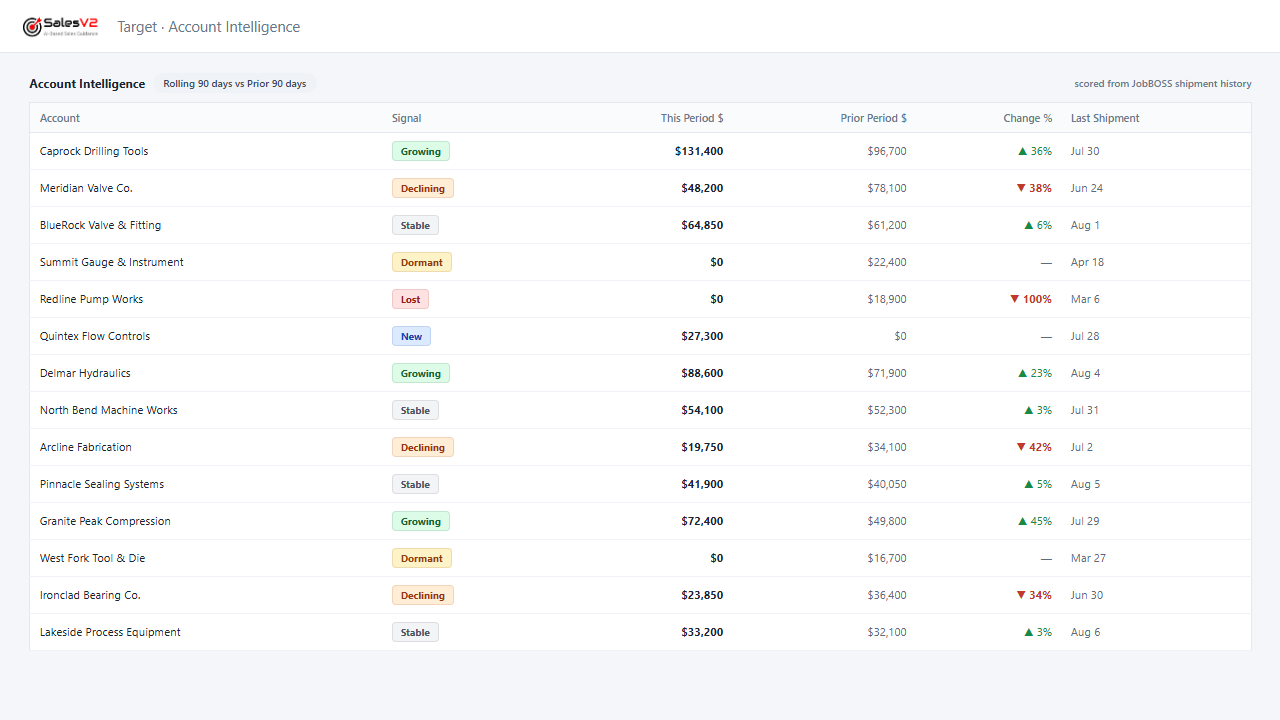Sort by the Prior Period $ header
The image size is (1280, 720).
pyautogui.click(x=874, y=118)
